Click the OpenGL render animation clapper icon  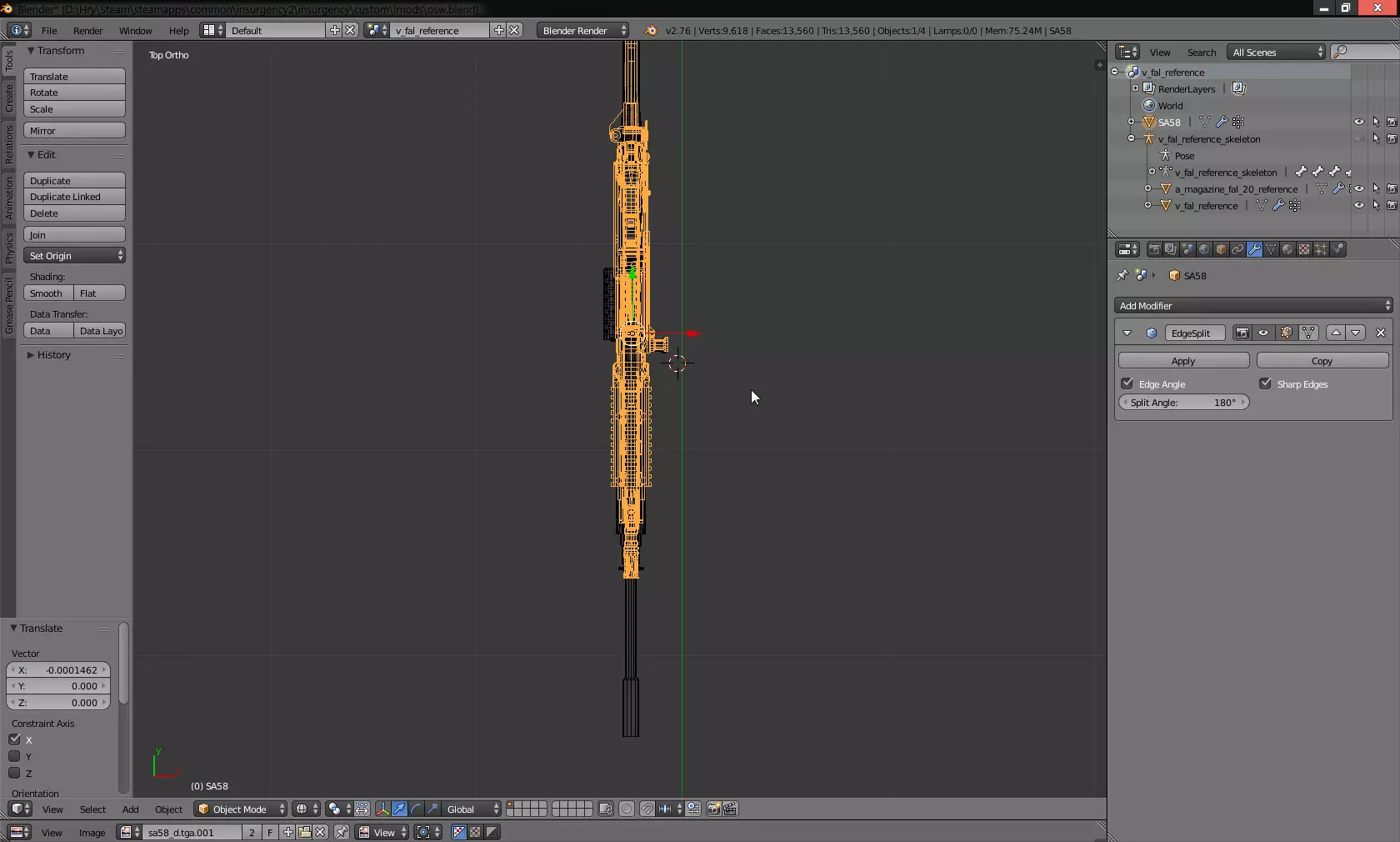click(730, 809)
